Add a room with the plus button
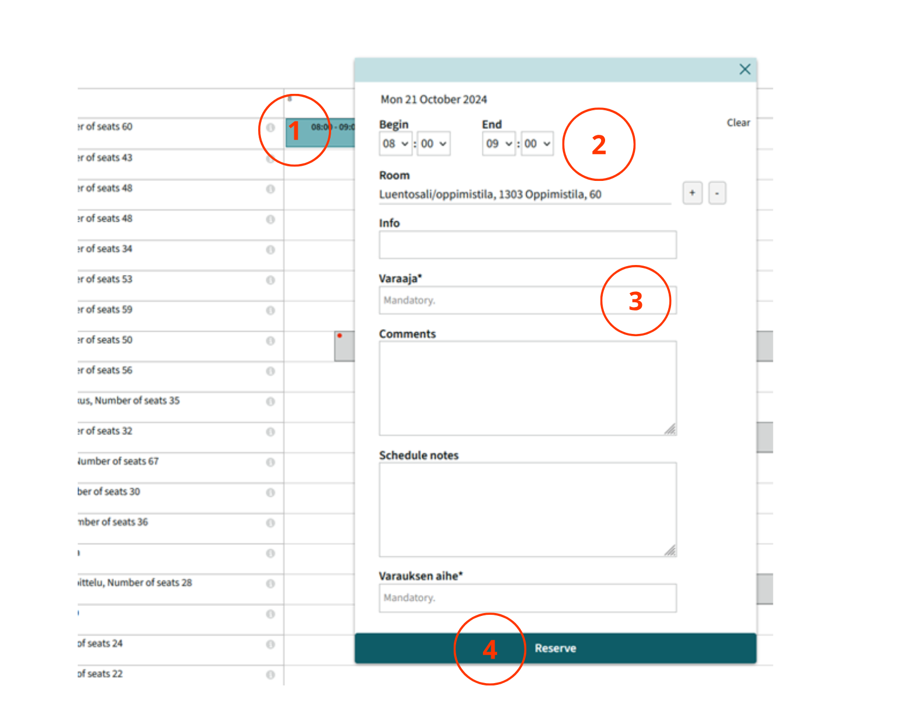Screen dimensions: 905x713 pos(692,193)
